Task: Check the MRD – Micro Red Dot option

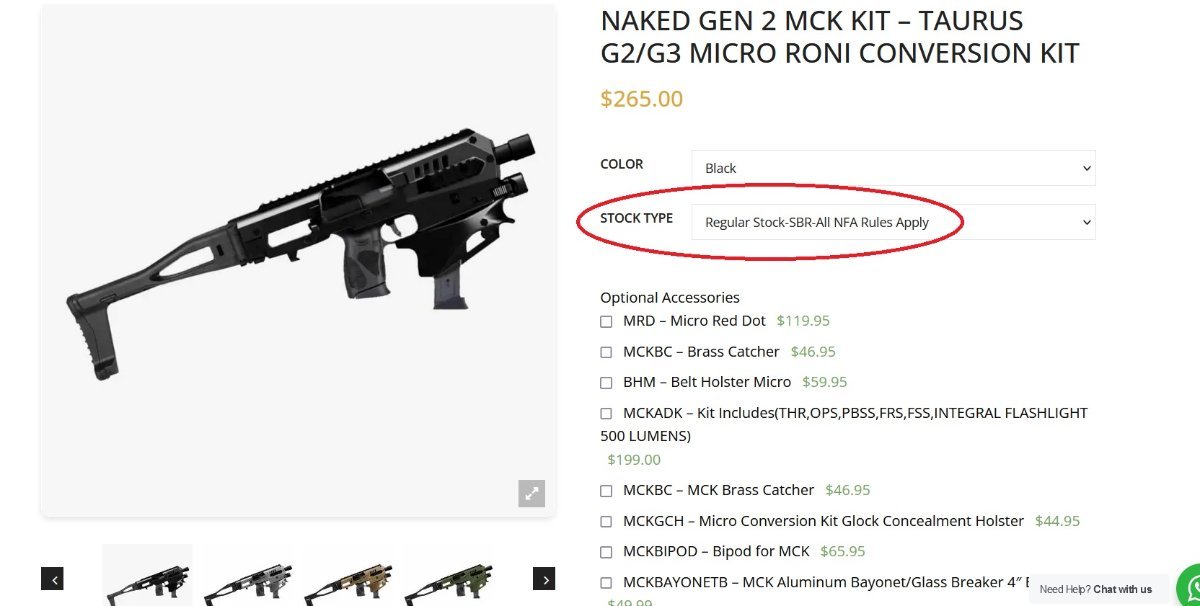Action: point(606,321)
